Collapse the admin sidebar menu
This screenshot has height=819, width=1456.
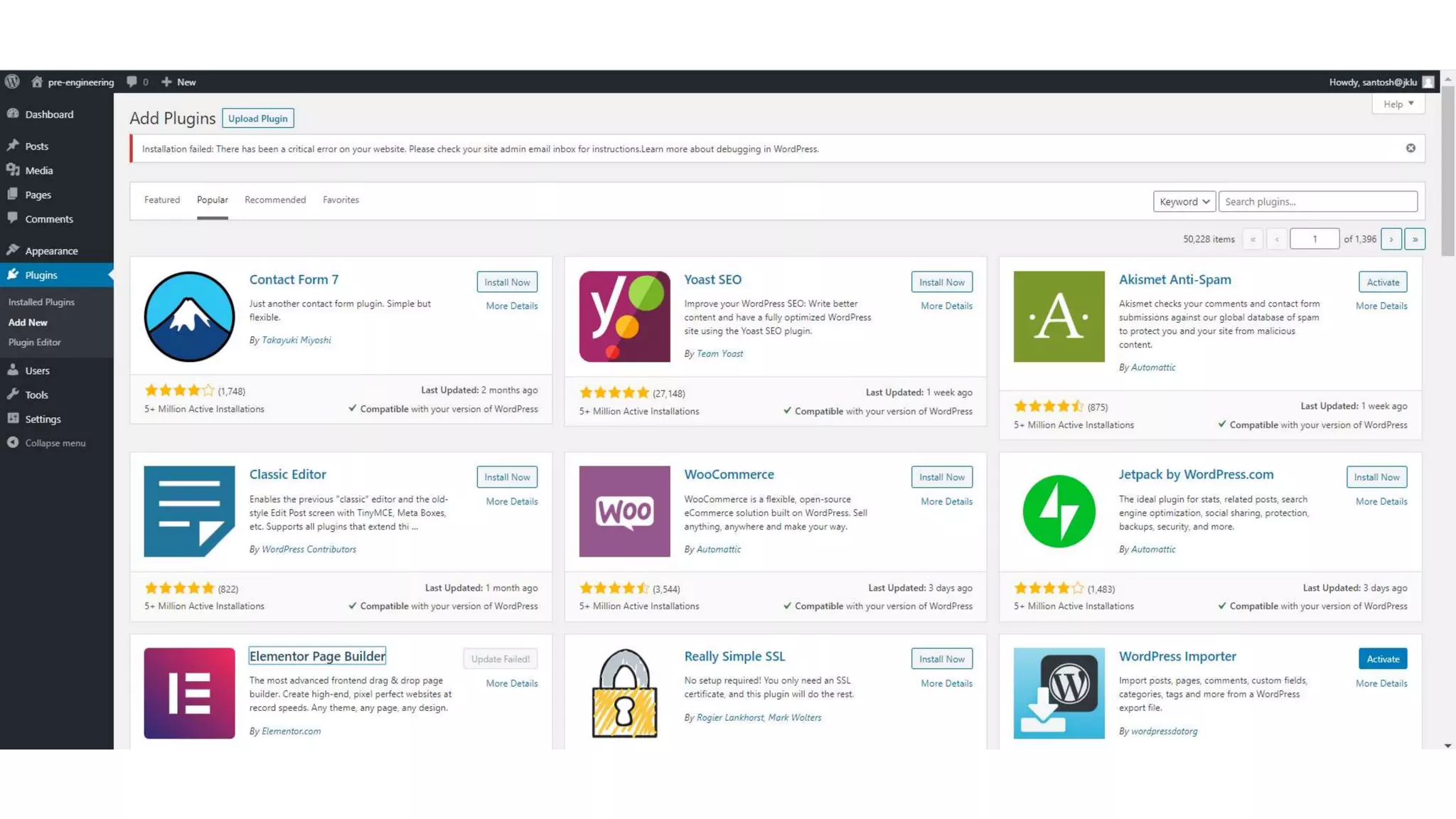pos(47,443)
